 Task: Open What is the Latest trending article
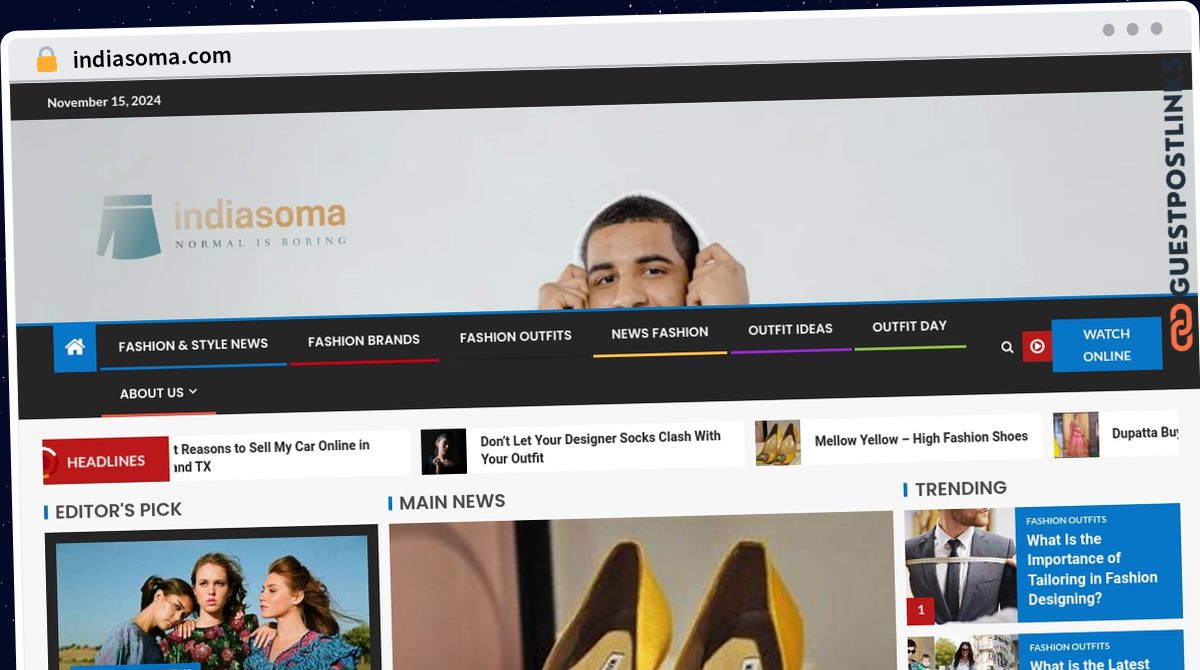tap(1090, 664)
